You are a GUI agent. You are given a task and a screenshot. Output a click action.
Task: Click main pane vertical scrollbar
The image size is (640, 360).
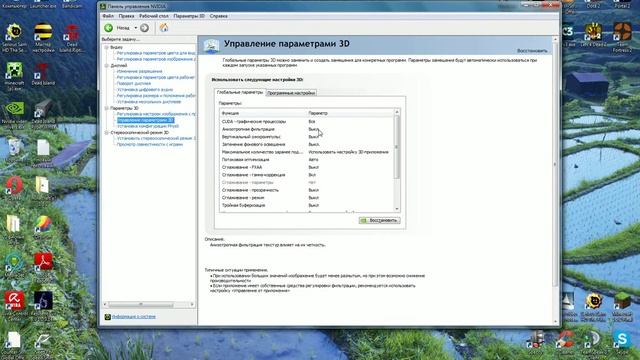coord(555,163)
